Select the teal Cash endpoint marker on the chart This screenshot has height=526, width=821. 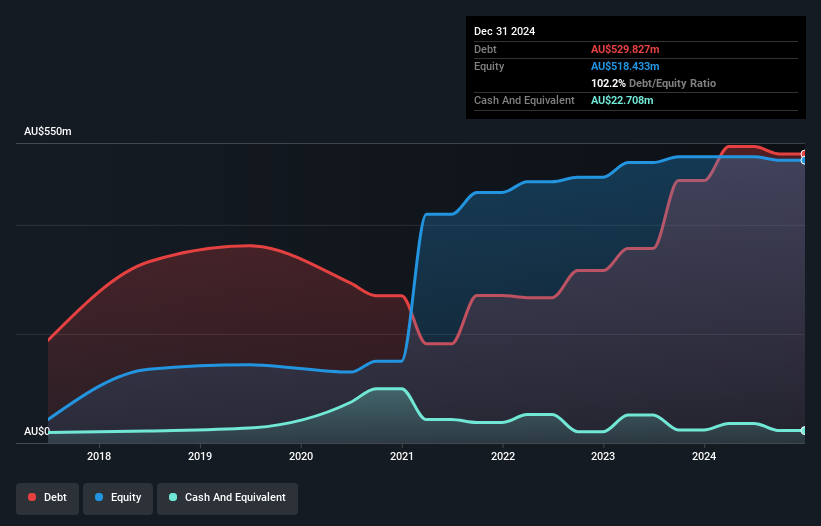point(804,430)
